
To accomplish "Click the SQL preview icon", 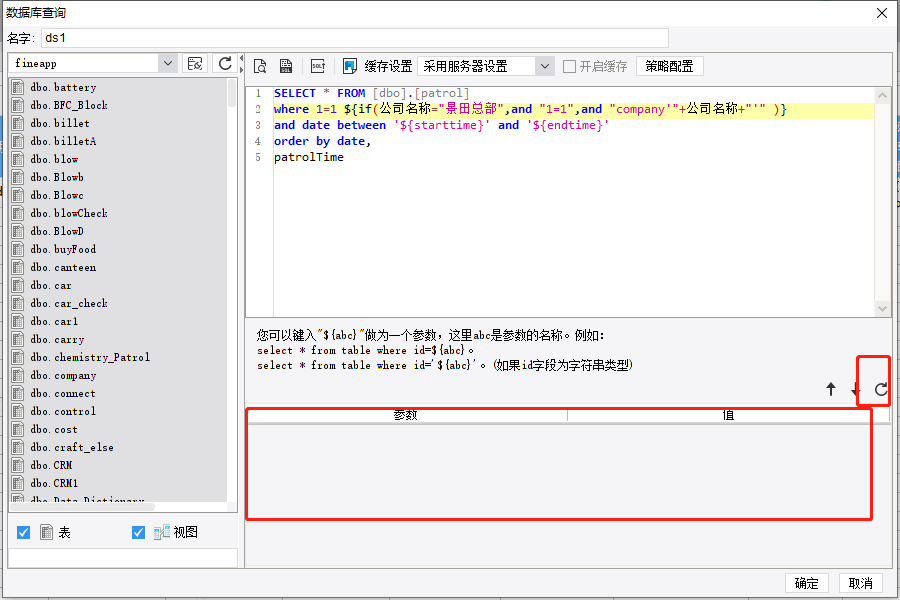I will [260, 67].
